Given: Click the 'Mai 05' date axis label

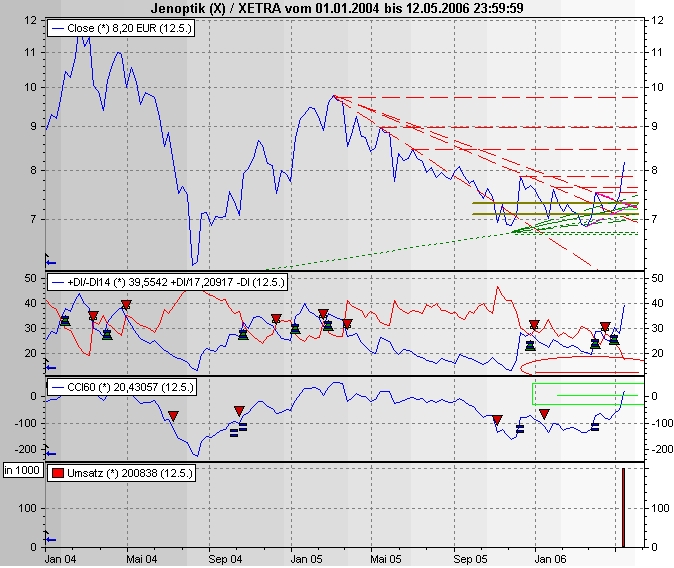Looking at the screenshot, I should 386,559.
